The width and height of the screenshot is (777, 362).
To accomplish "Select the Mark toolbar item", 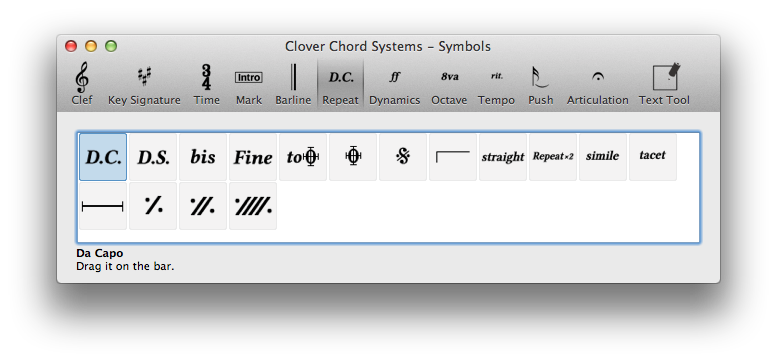I will 249,84.
